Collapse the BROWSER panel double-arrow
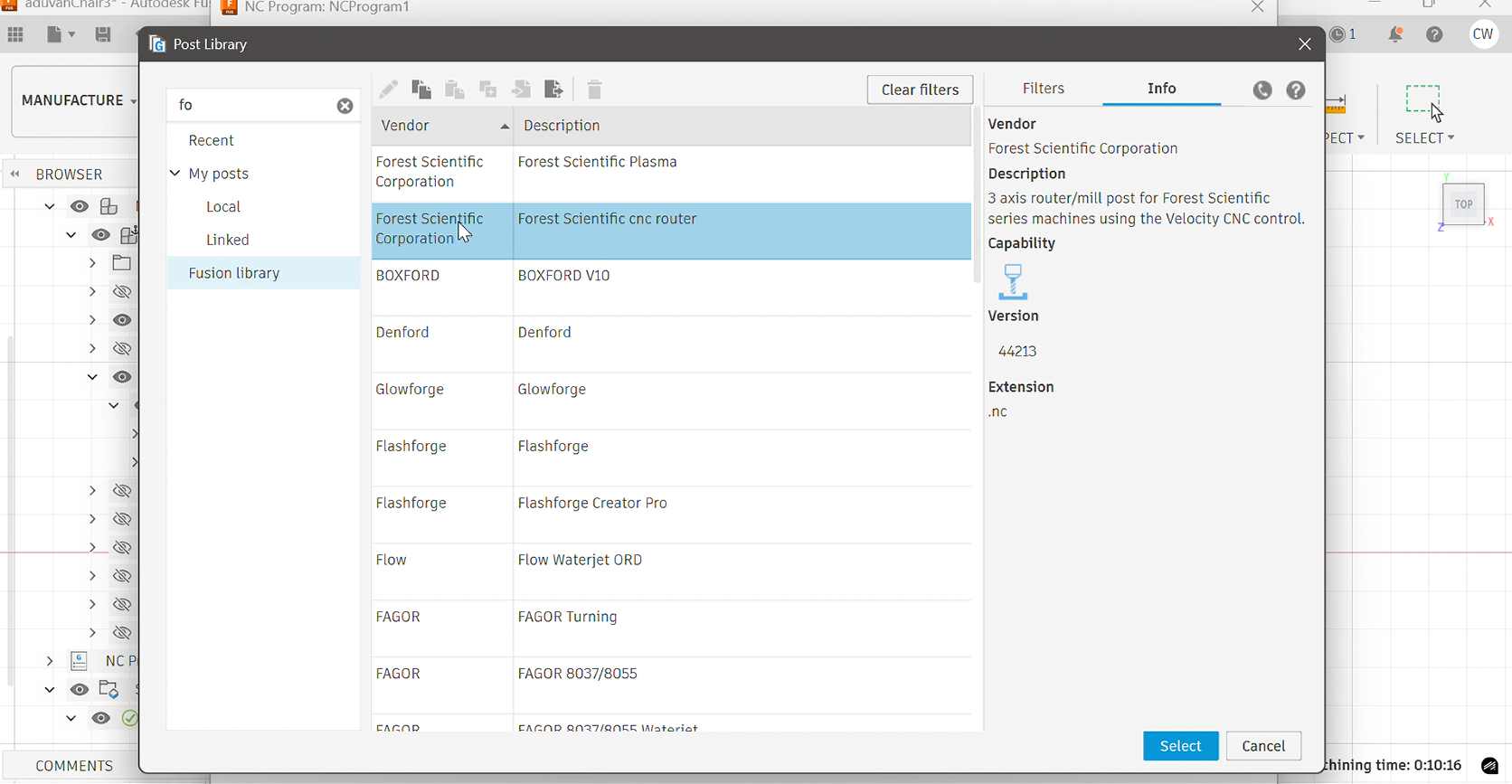 tap(15, 174)
